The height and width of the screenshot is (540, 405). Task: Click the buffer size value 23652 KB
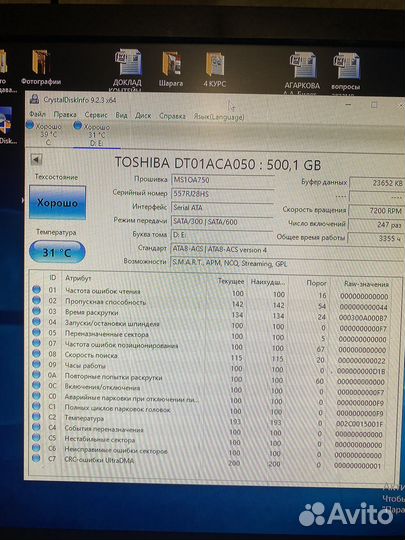376,183
